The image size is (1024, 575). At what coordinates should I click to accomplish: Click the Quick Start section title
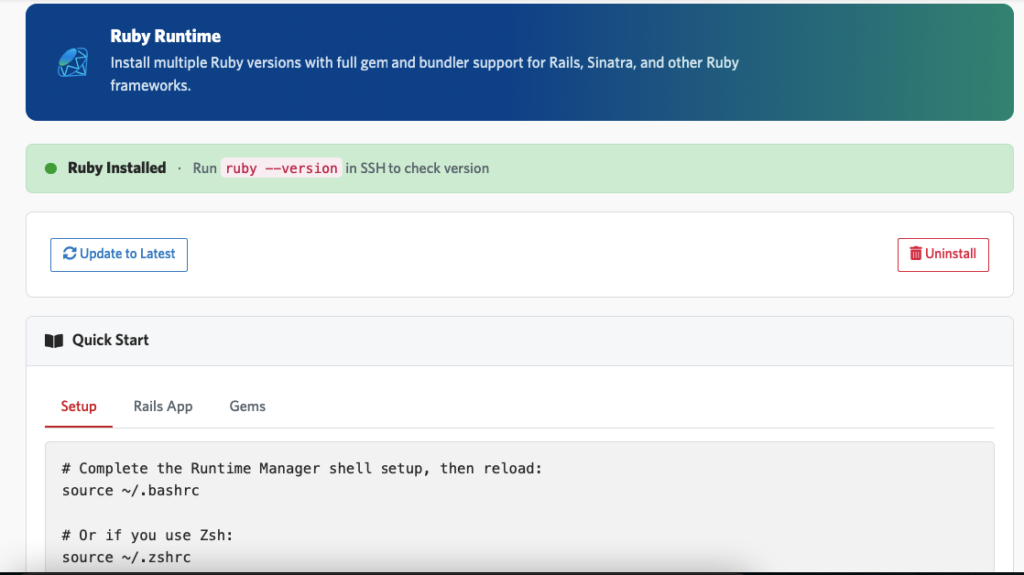click(110, 340)
